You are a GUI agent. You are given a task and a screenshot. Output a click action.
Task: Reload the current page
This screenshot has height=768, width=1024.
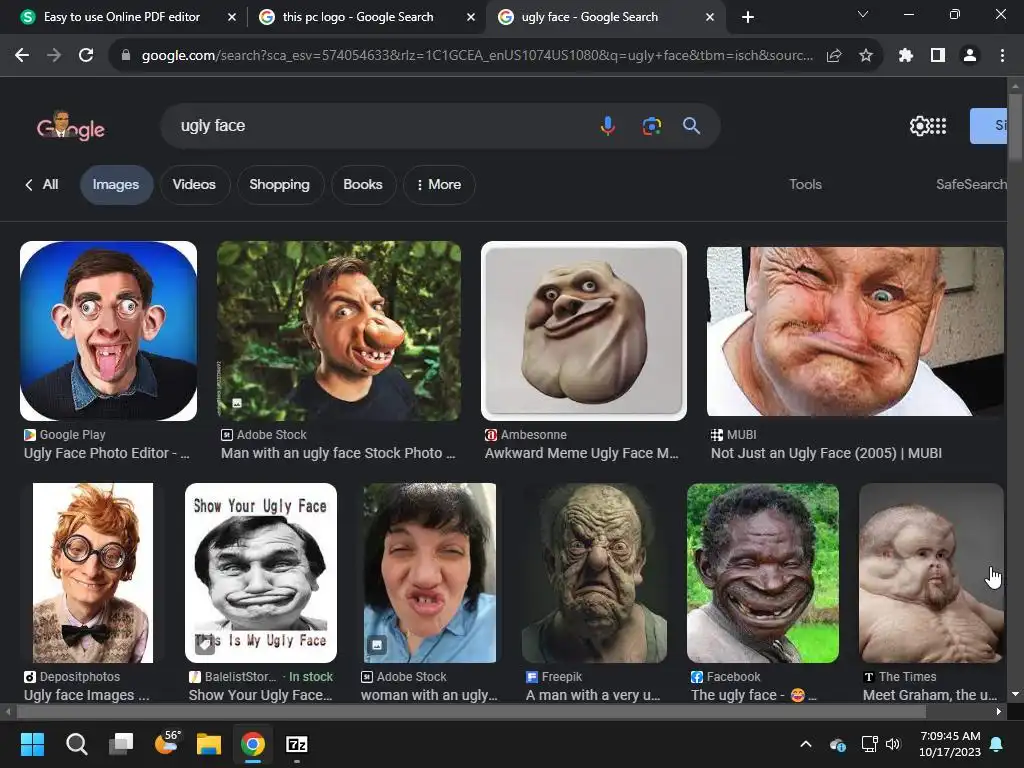click(86, 56)
